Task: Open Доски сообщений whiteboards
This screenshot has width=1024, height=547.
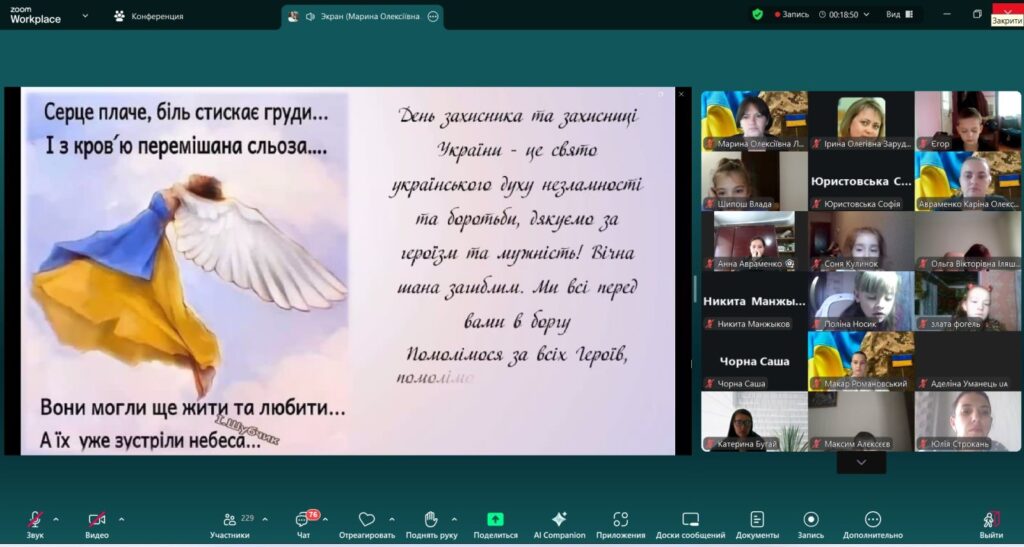Action: 690,520
